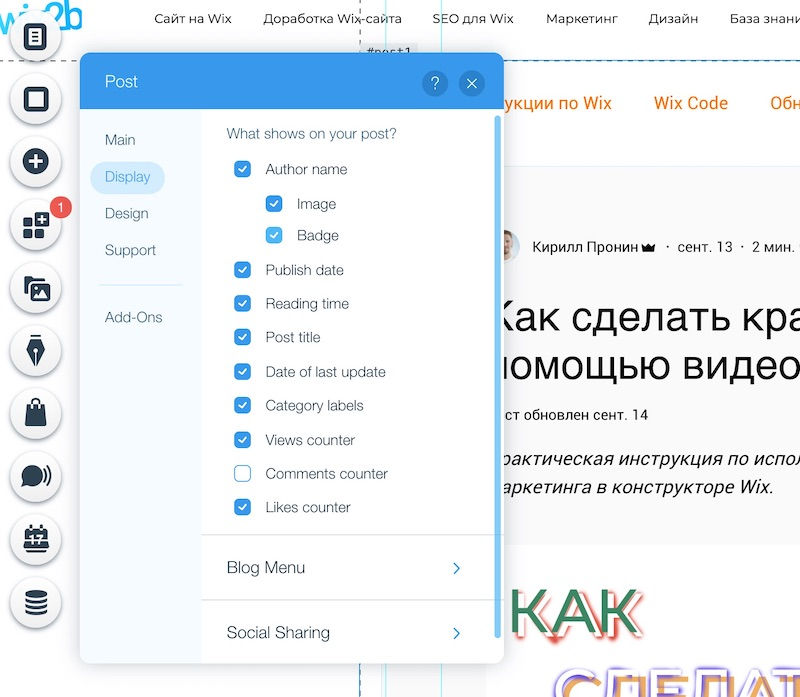Viewport: 800px width, 697px height.
Task: Toggle the Badge checkbox
Action: click(x=274, y=235)
